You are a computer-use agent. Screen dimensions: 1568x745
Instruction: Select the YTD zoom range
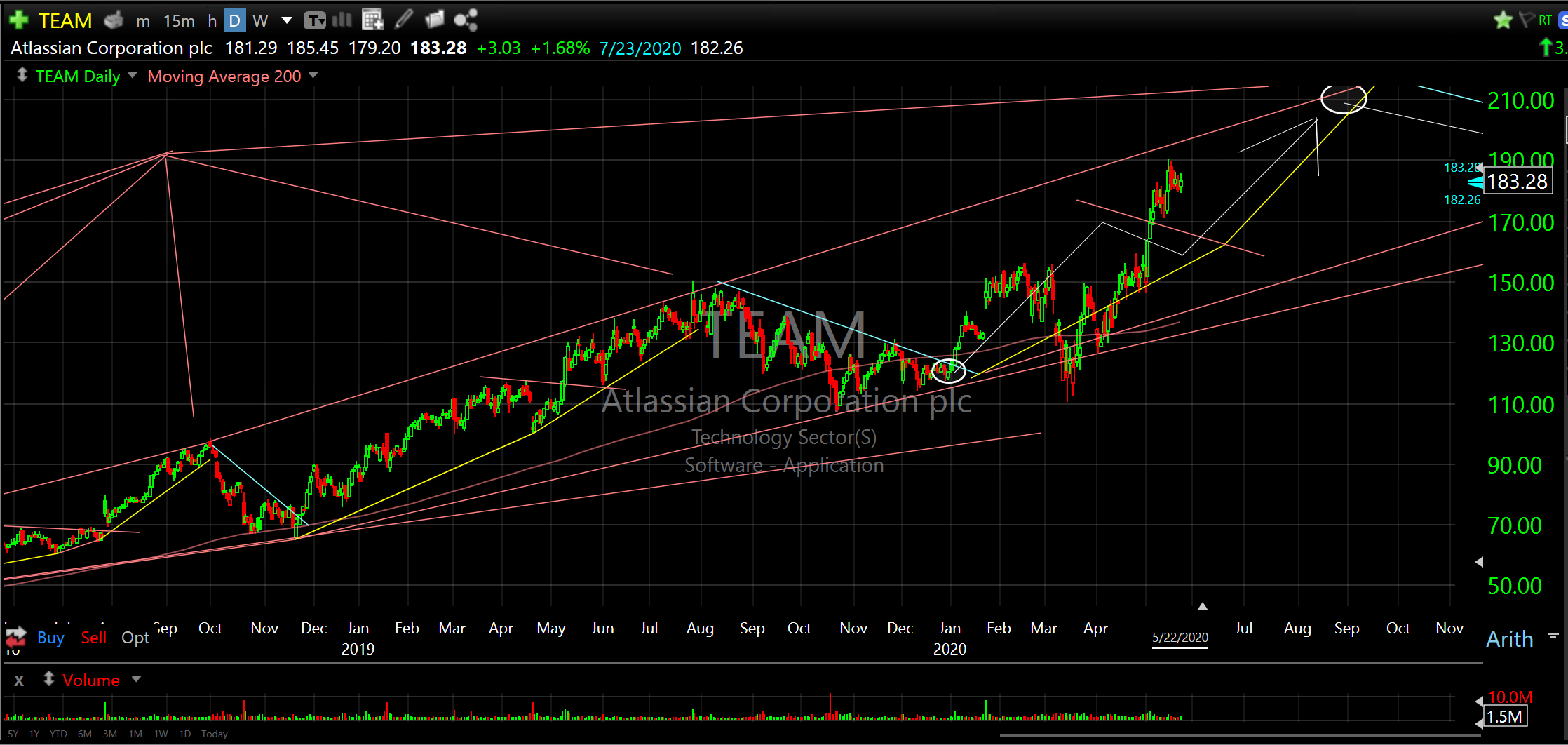58,734
